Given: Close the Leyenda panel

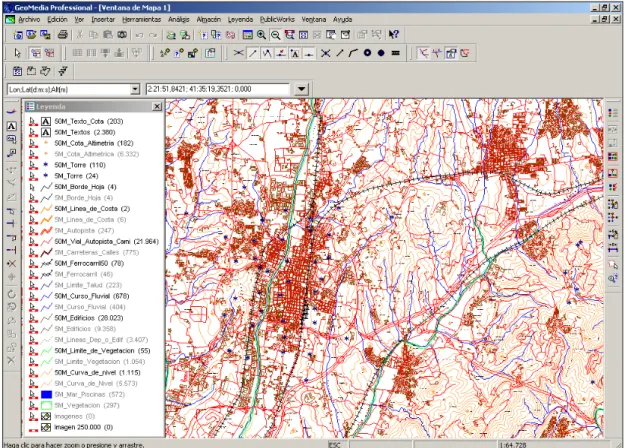Looking at the screenshot, I should (x=157, y=106).
